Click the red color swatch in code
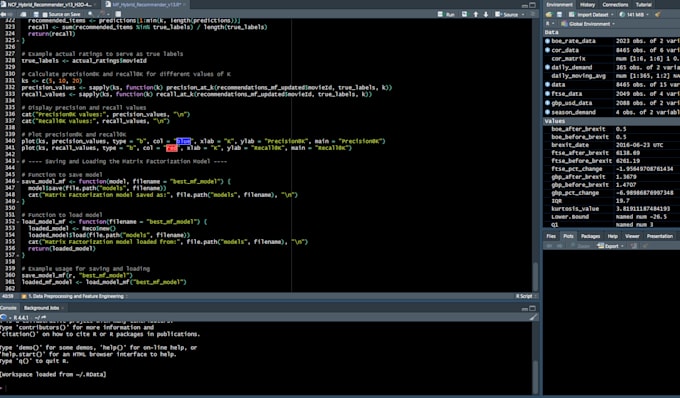The width and height of the screenshot is (680, 398). point(172,148)
